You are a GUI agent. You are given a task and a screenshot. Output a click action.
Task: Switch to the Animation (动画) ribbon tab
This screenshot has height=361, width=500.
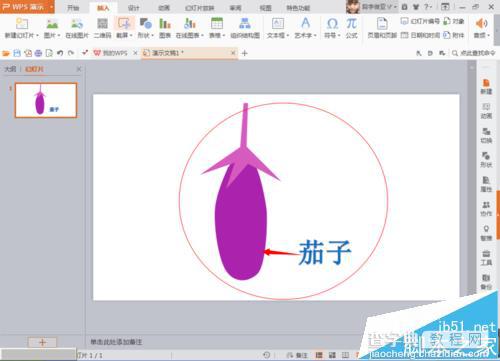164,8
